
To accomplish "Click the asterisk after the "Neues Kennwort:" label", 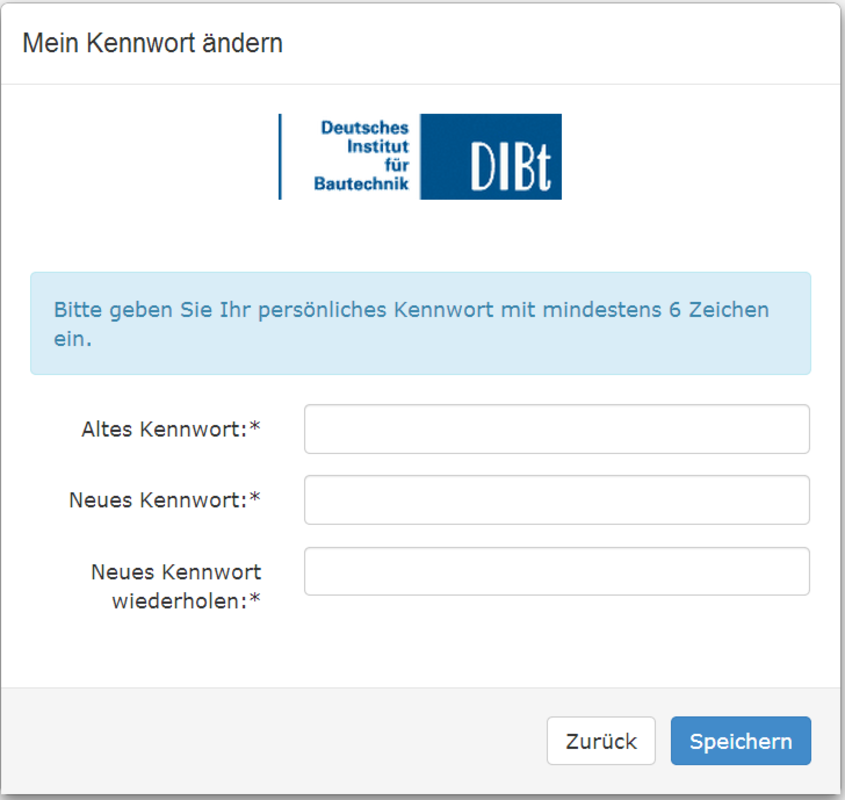I will [x=255, y=499].
